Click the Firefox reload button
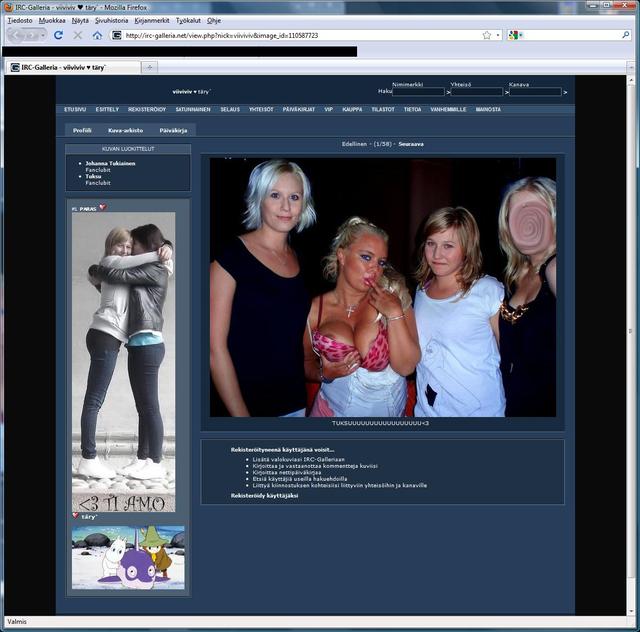640x632 pixels. [58, 36]
